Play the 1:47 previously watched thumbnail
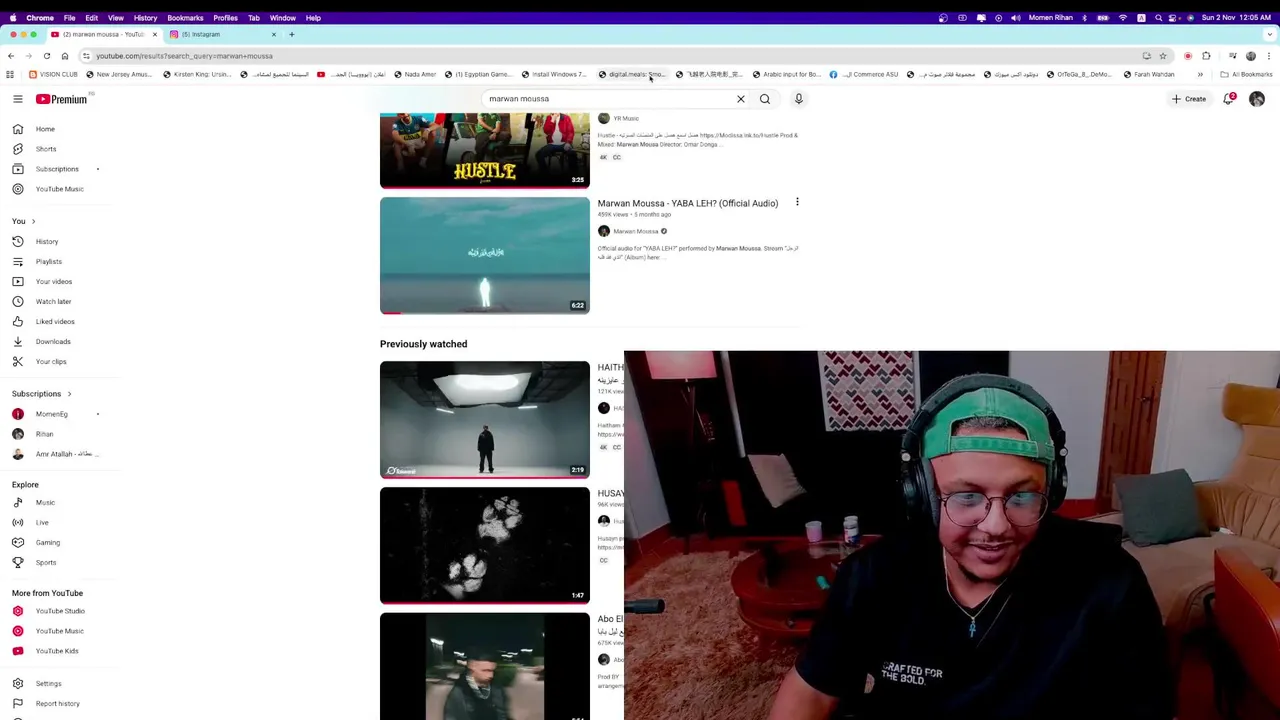1280x720 pixels. pyautogui.click(x=485, y=545)
